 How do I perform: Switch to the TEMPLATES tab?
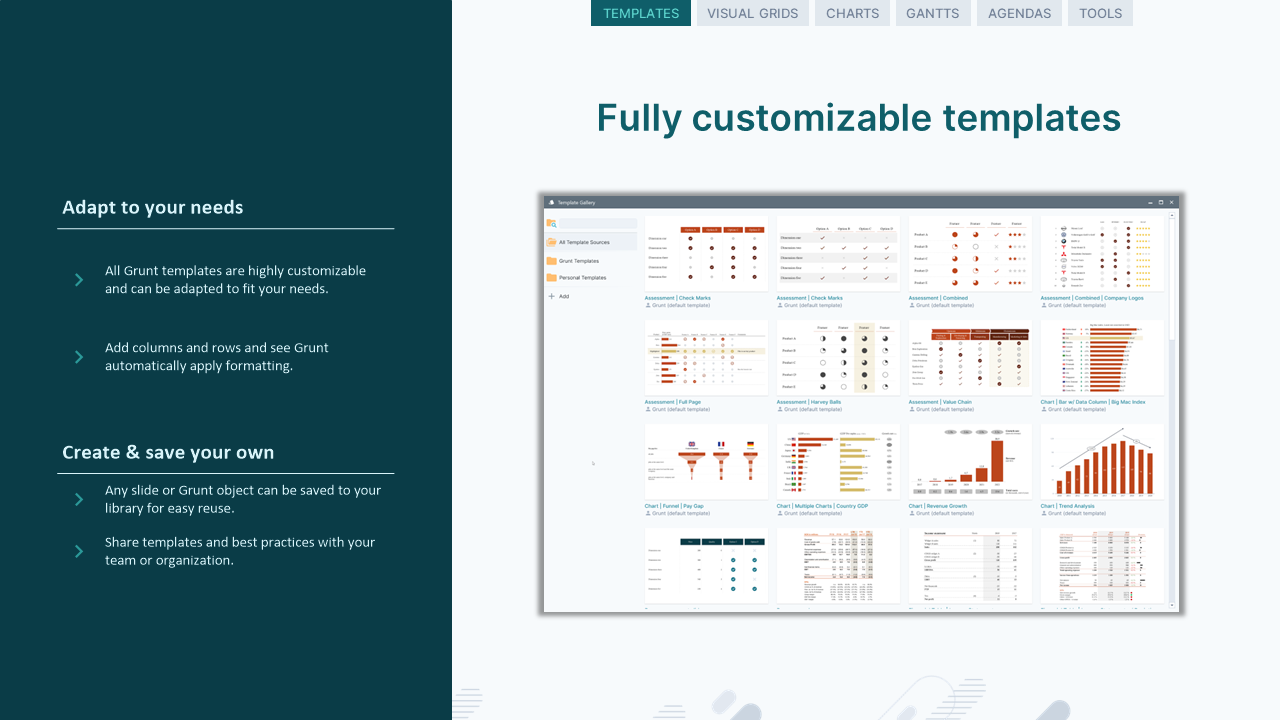coord(641,13)
